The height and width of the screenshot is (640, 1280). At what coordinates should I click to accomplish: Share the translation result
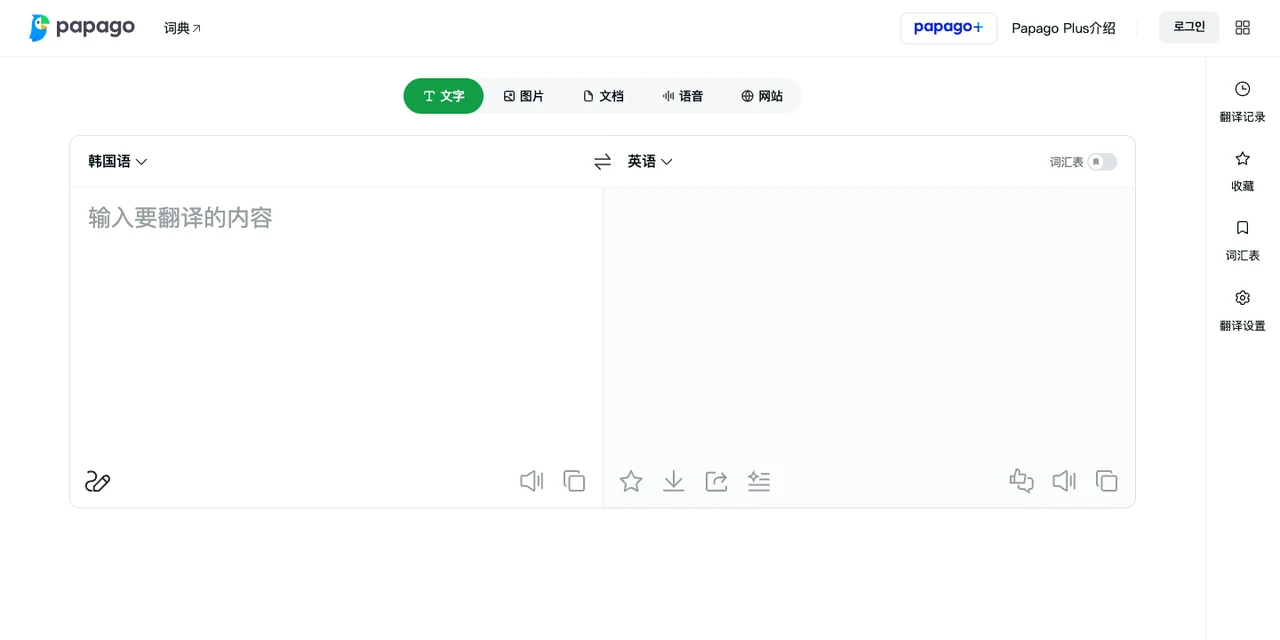716,481
